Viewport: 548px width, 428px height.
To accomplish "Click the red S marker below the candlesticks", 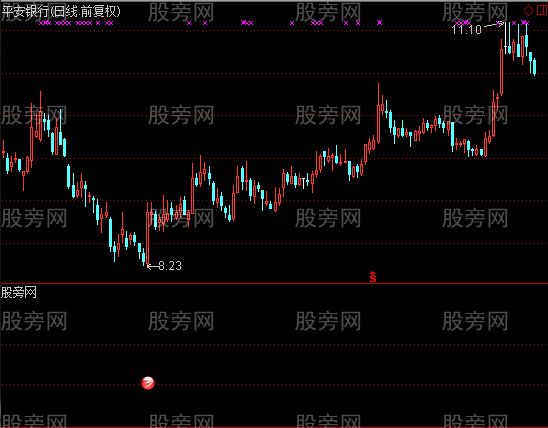I will click(373, 277).
